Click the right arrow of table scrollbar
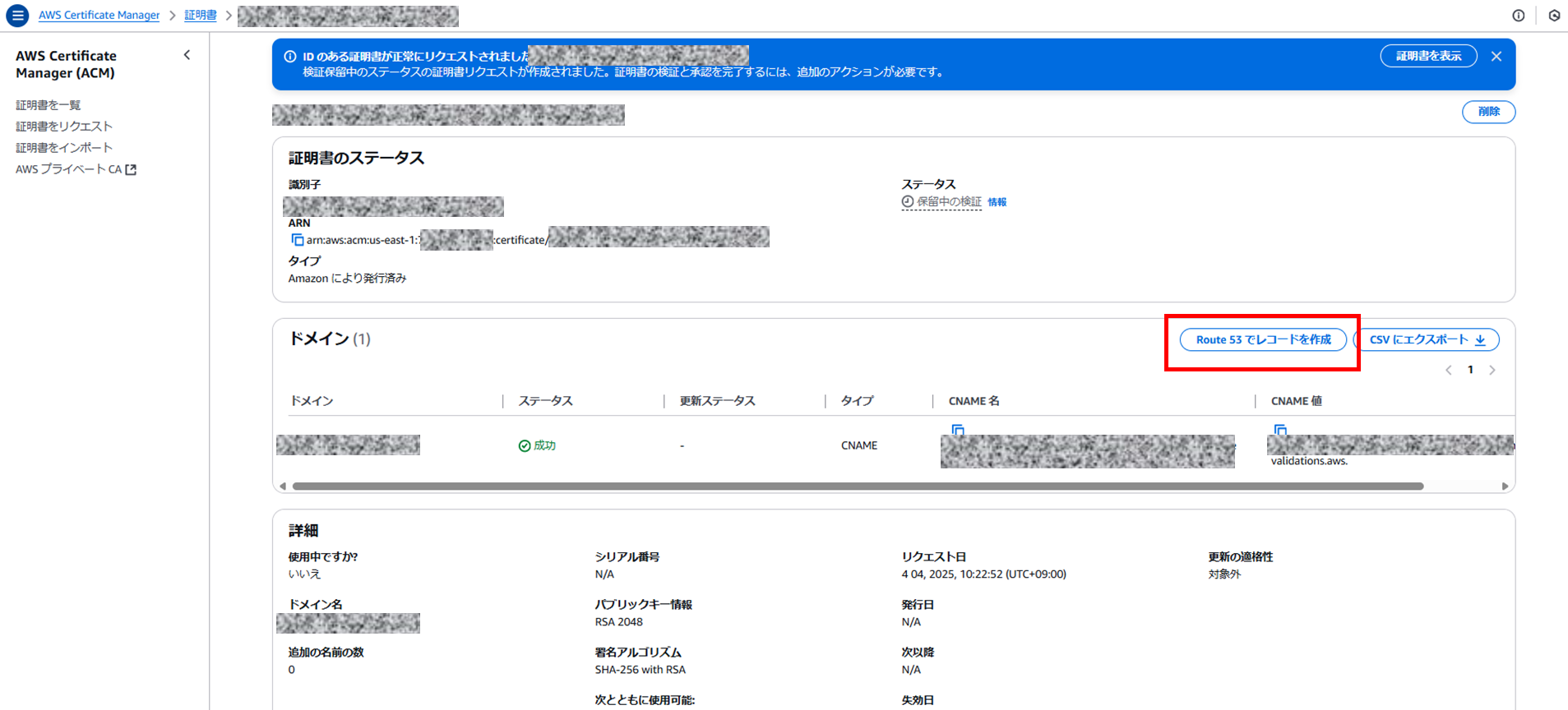Screen dimensions: 1568x710 click(x=1506, y=486)
